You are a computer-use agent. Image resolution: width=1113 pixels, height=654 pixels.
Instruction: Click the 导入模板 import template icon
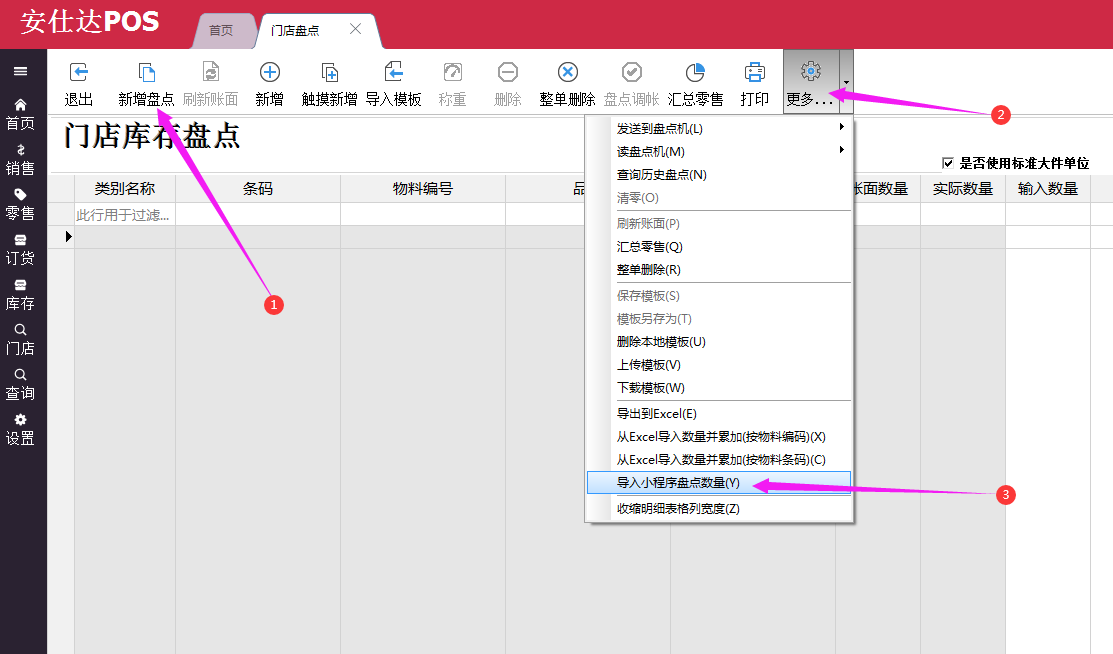pyautogui.click(x=393, y=73)
